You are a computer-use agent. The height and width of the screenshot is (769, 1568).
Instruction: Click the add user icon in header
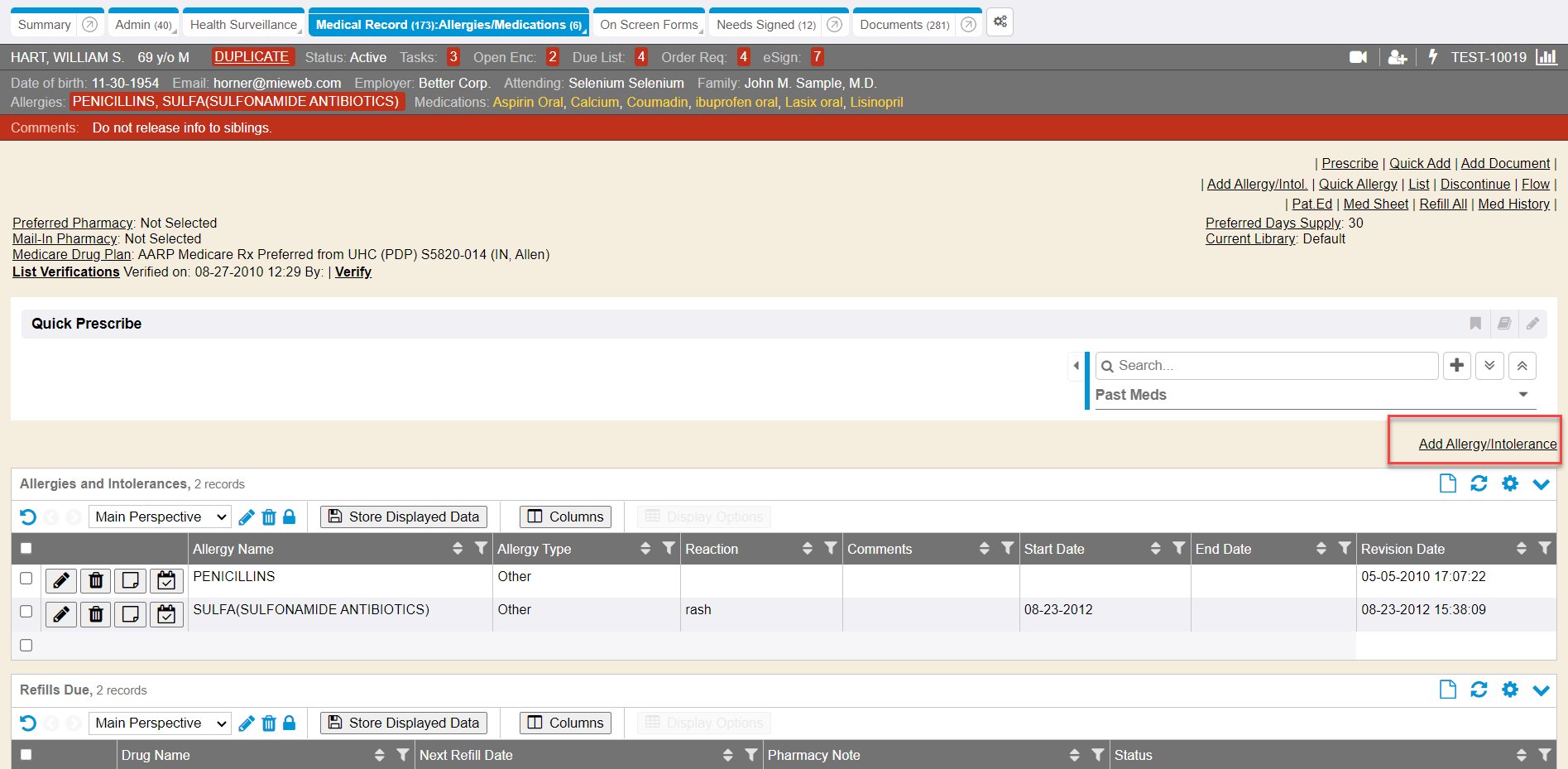1398,57
